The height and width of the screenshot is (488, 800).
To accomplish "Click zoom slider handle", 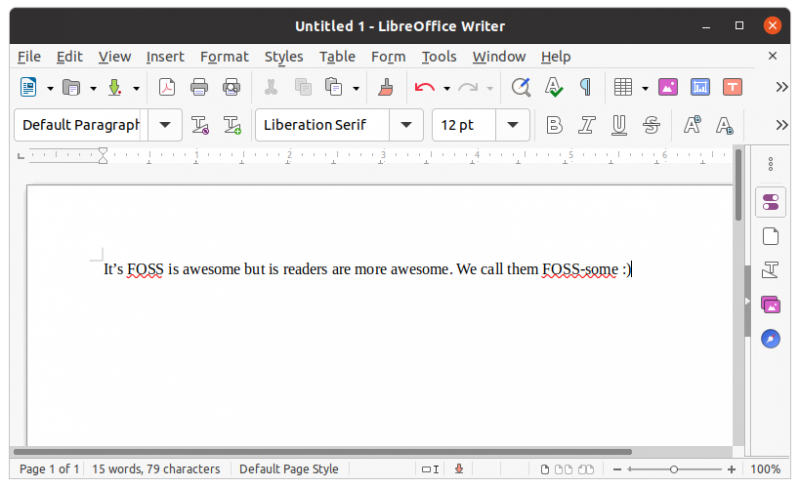I will [673, 469].
